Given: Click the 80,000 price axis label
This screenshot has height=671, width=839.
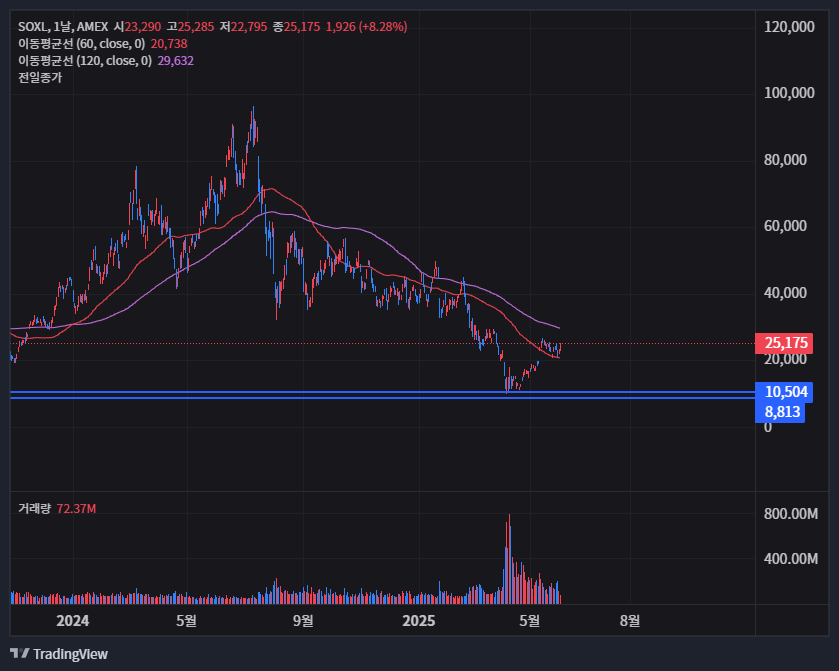Looking at the screenshot, I should pos(785,159).
